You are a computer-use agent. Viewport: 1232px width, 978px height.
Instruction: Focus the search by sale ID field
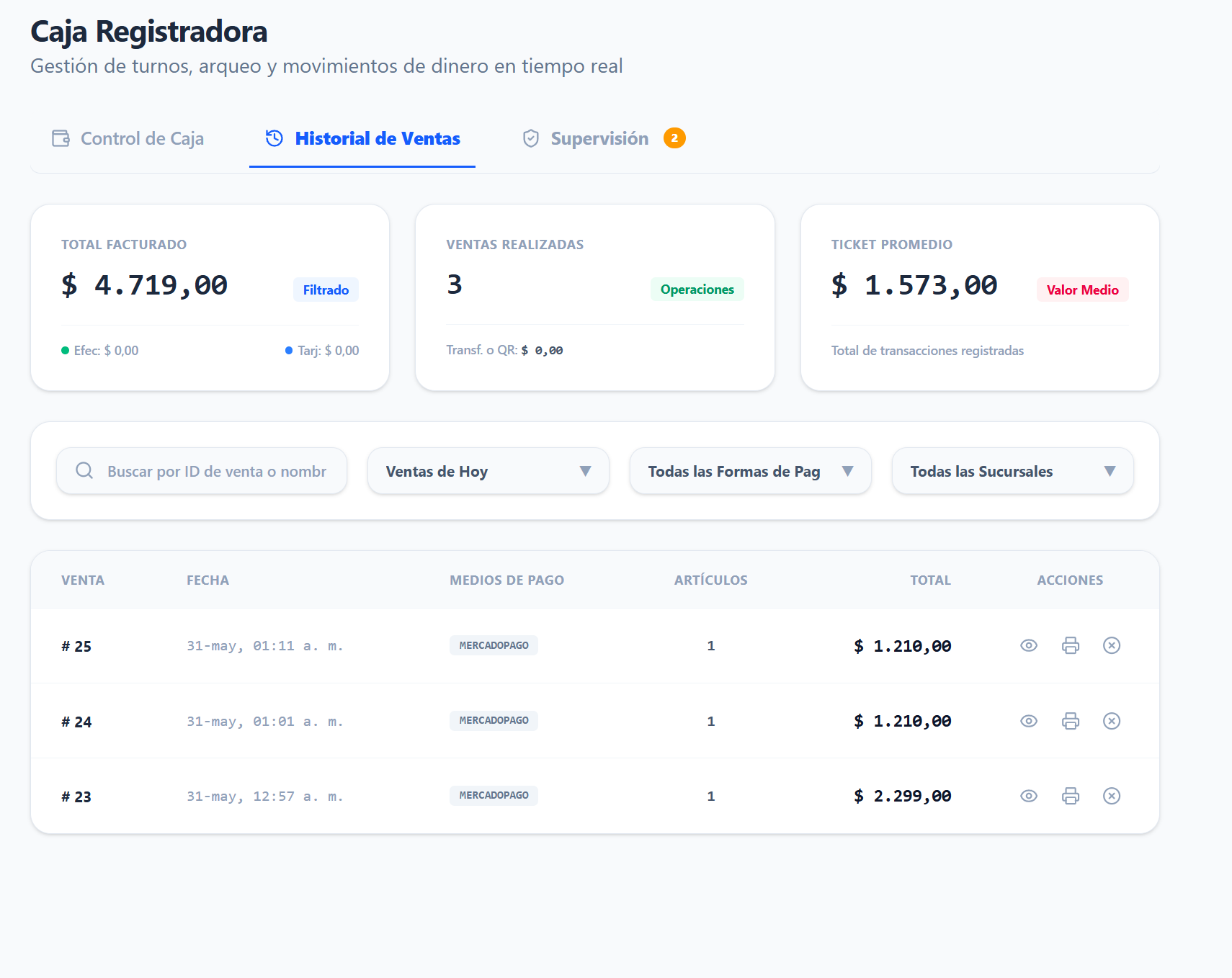pos(202,471)
